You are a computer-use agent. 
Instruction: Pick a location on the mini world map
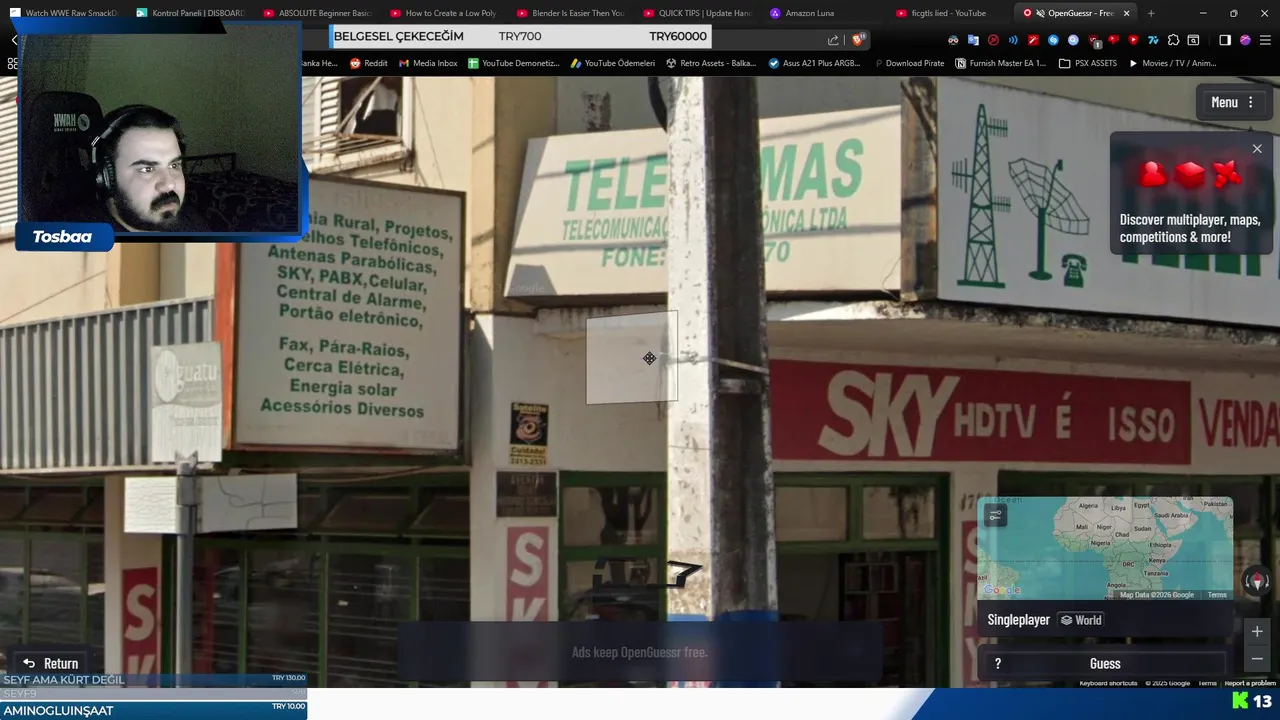pyautogui.click(x=1105, y=548)
